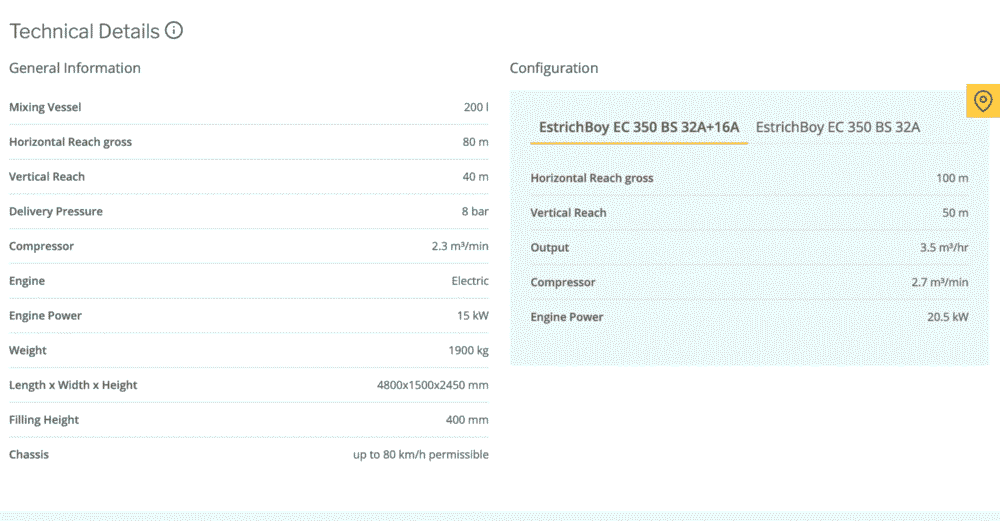Click the Weight label
Screen dimensions: 1000x521
coord(27,351)
